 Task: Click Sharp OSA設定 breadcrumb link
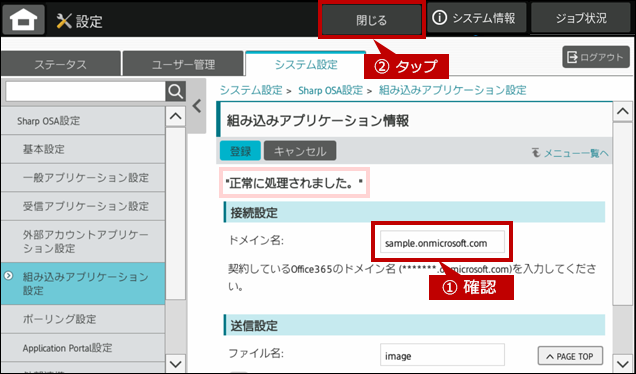tap(330, 90)
